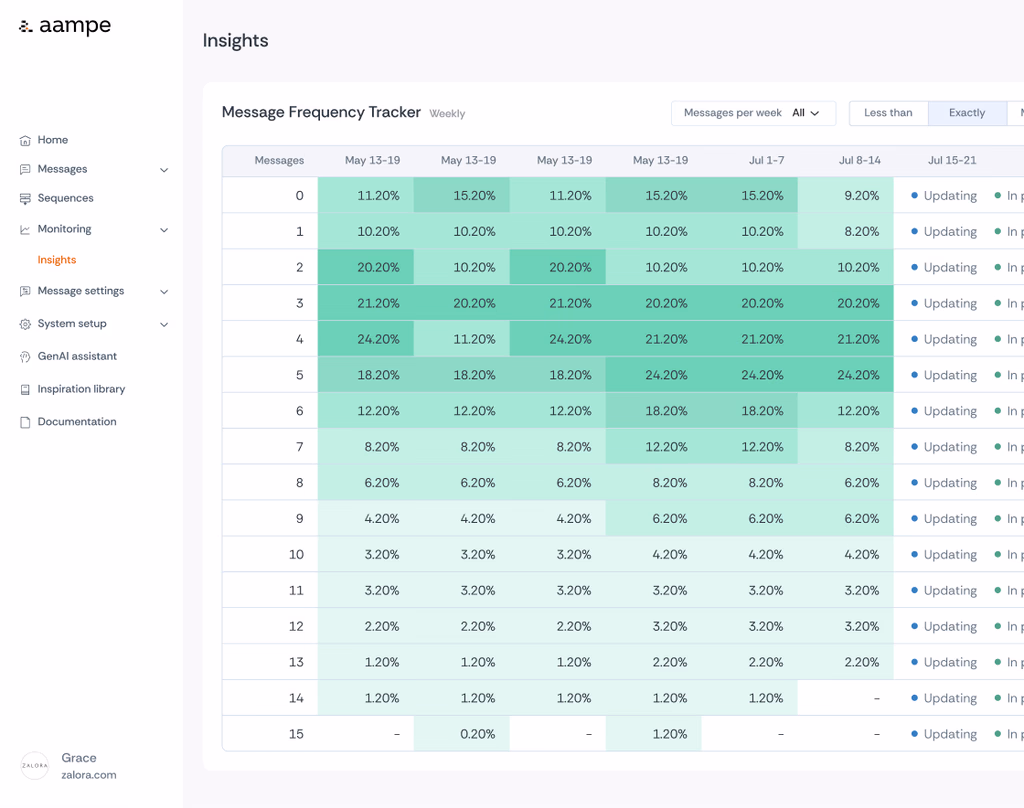Click the aampe logo
Image resolution: width=1024 pixels, height=808 pixels.
65,26
